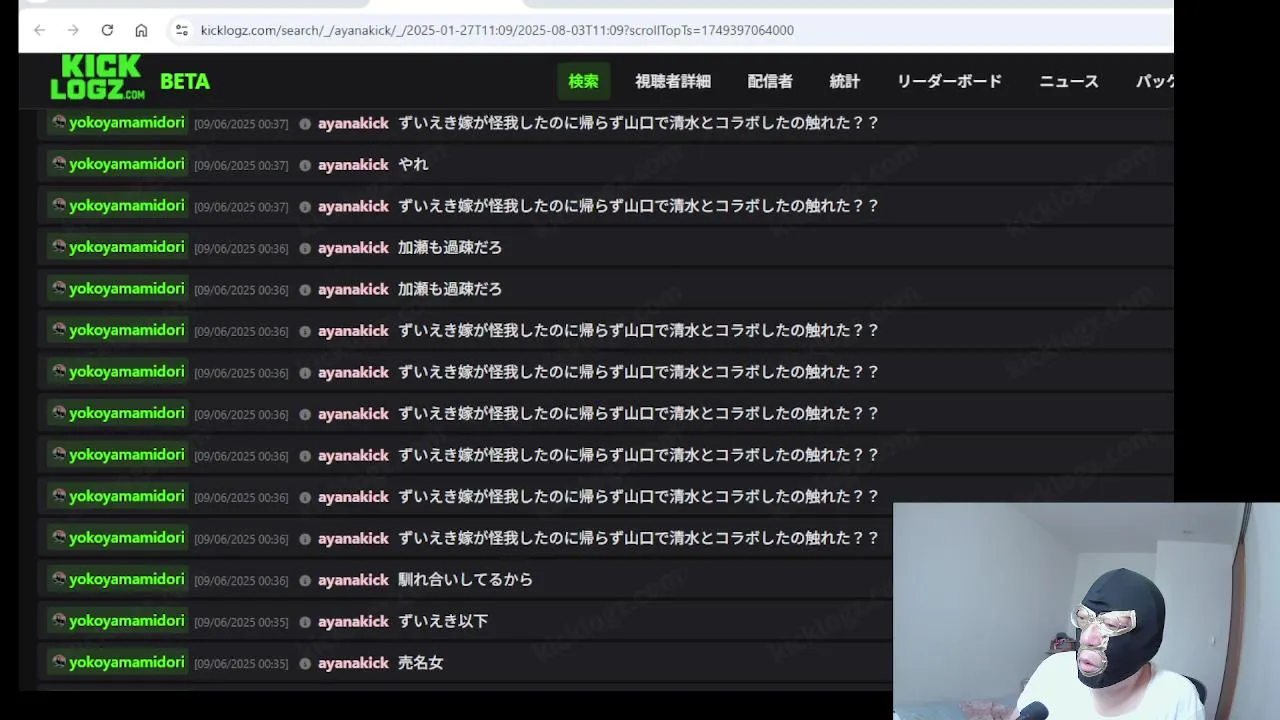Focus the kicklogz.com address bar

pos(497,30)
